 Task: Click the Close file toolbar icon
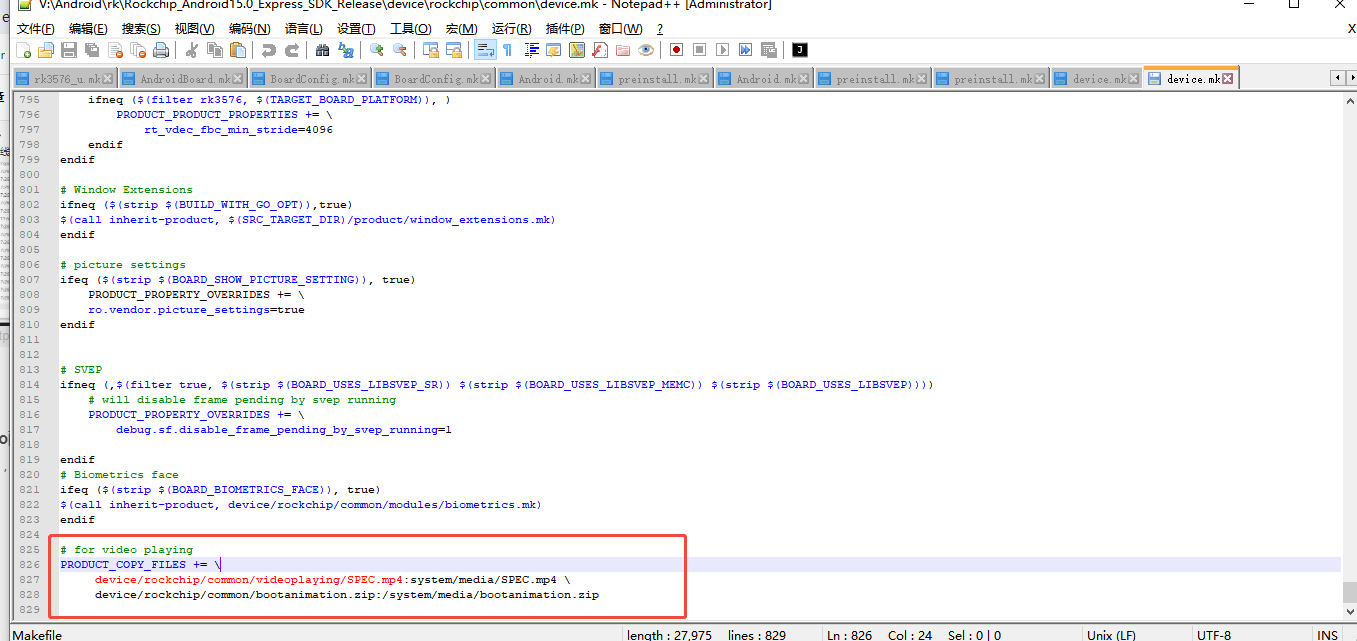[x=115, y=50]
